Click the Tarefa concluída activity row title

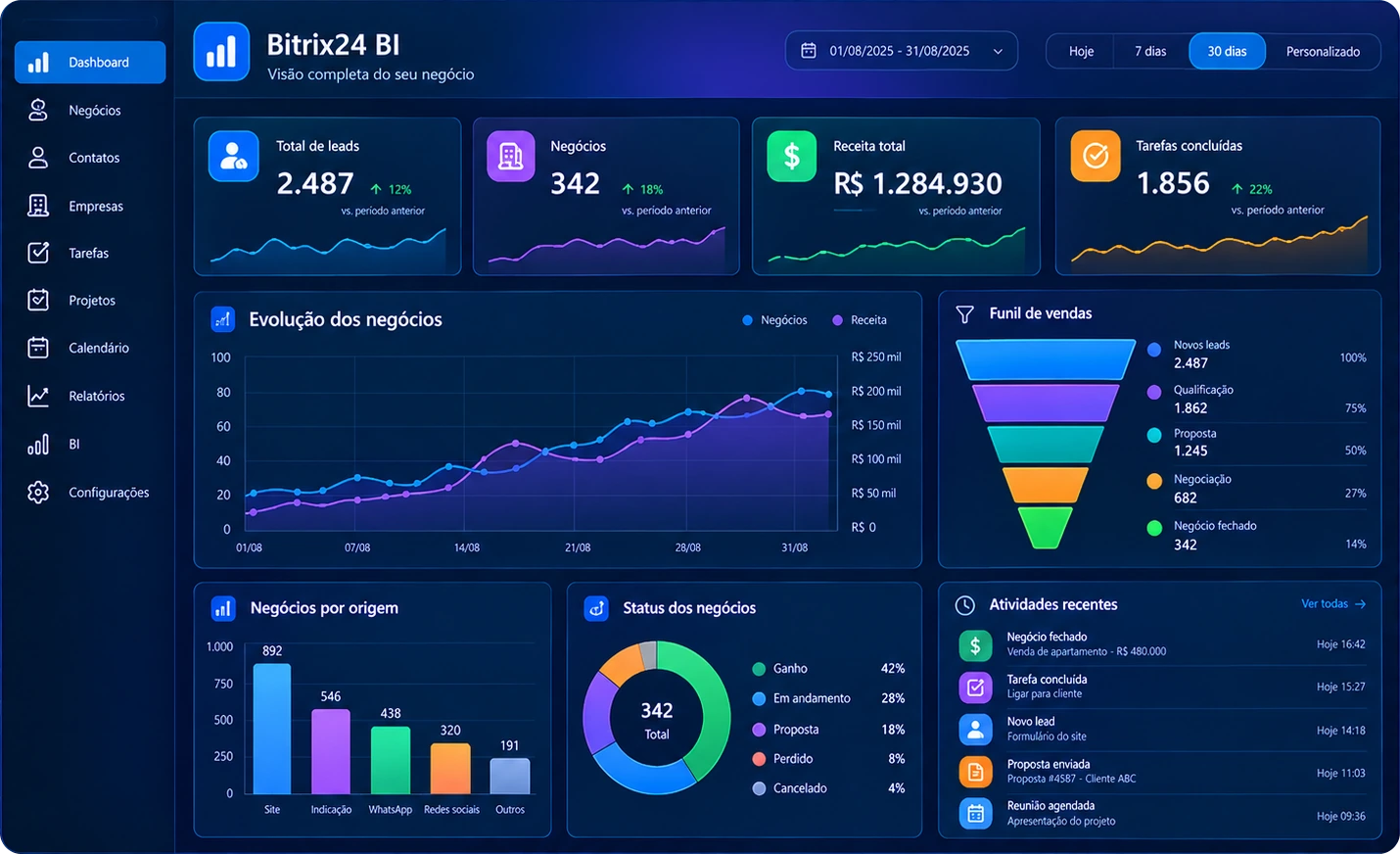point(1047,680)
